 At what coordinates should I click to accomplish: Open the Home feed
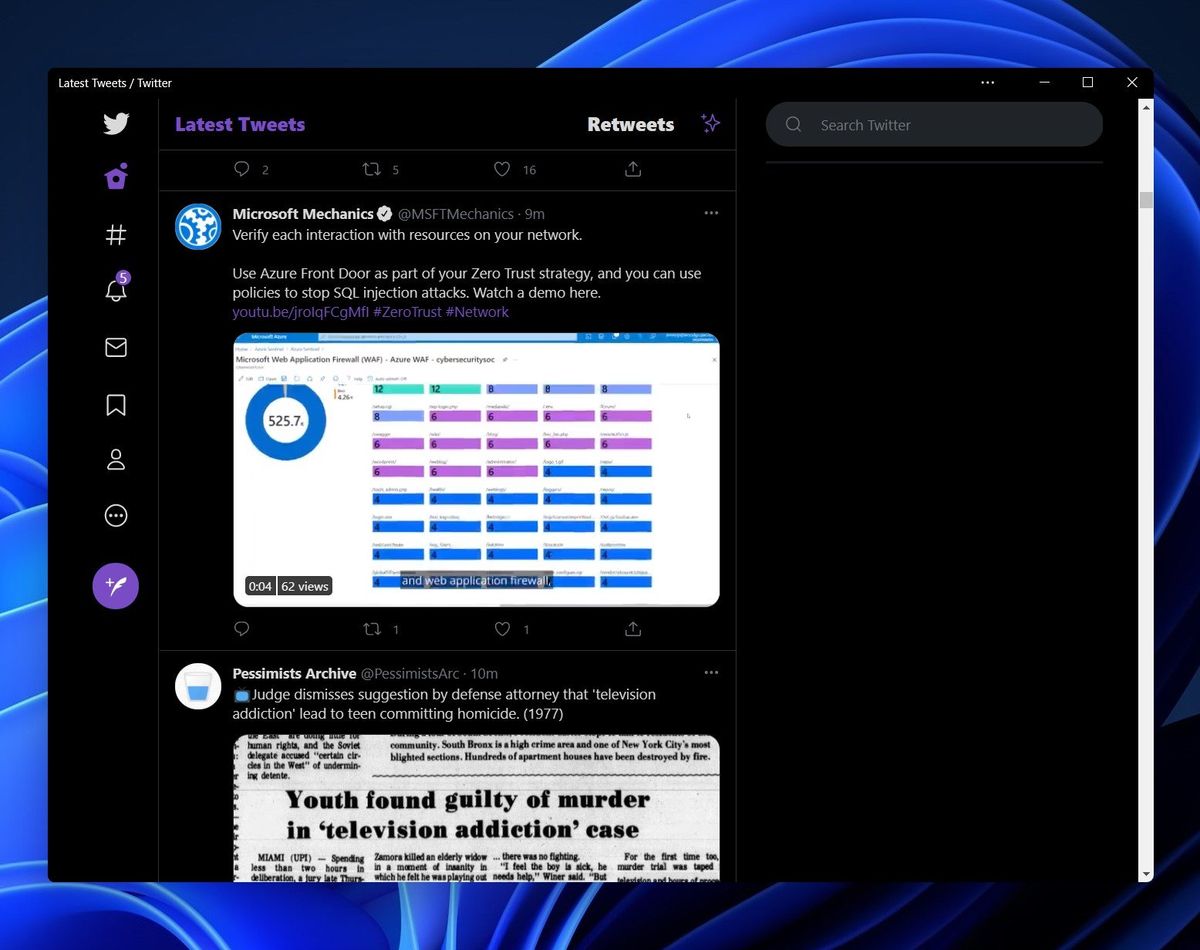[115, 176]
